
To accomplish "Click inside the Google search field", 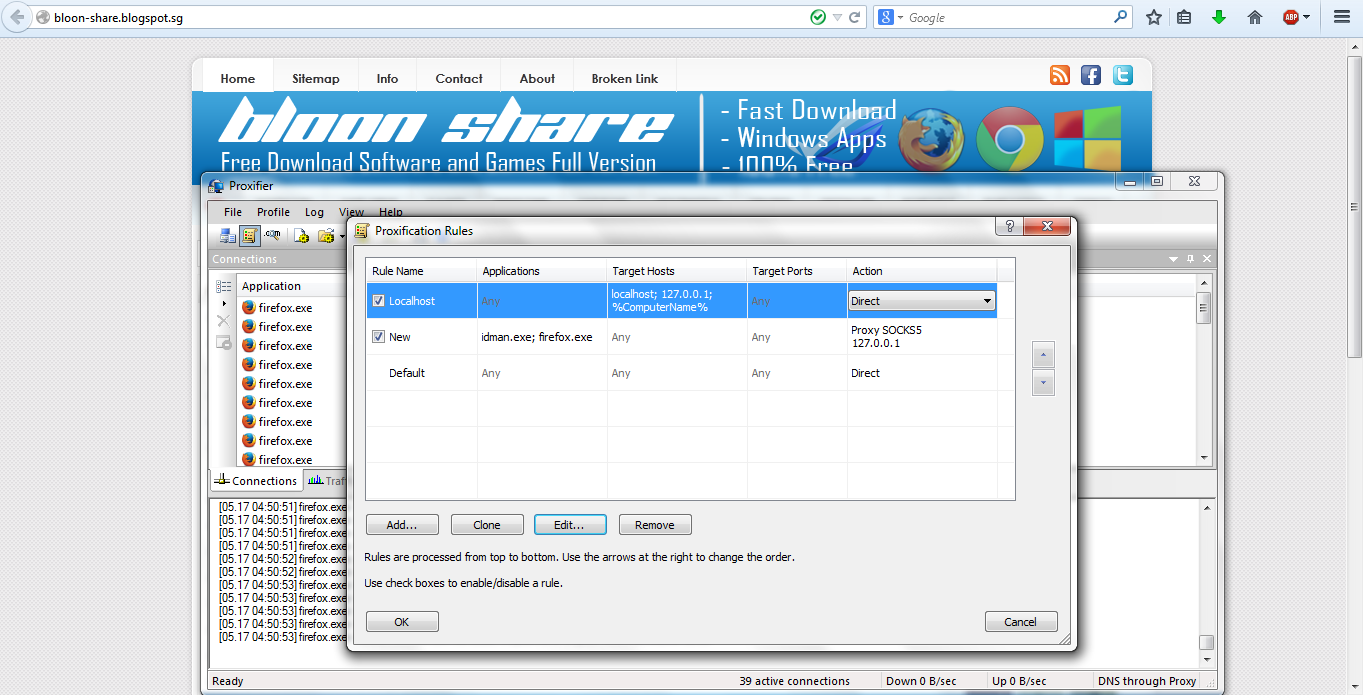I will pos(1008,17).
